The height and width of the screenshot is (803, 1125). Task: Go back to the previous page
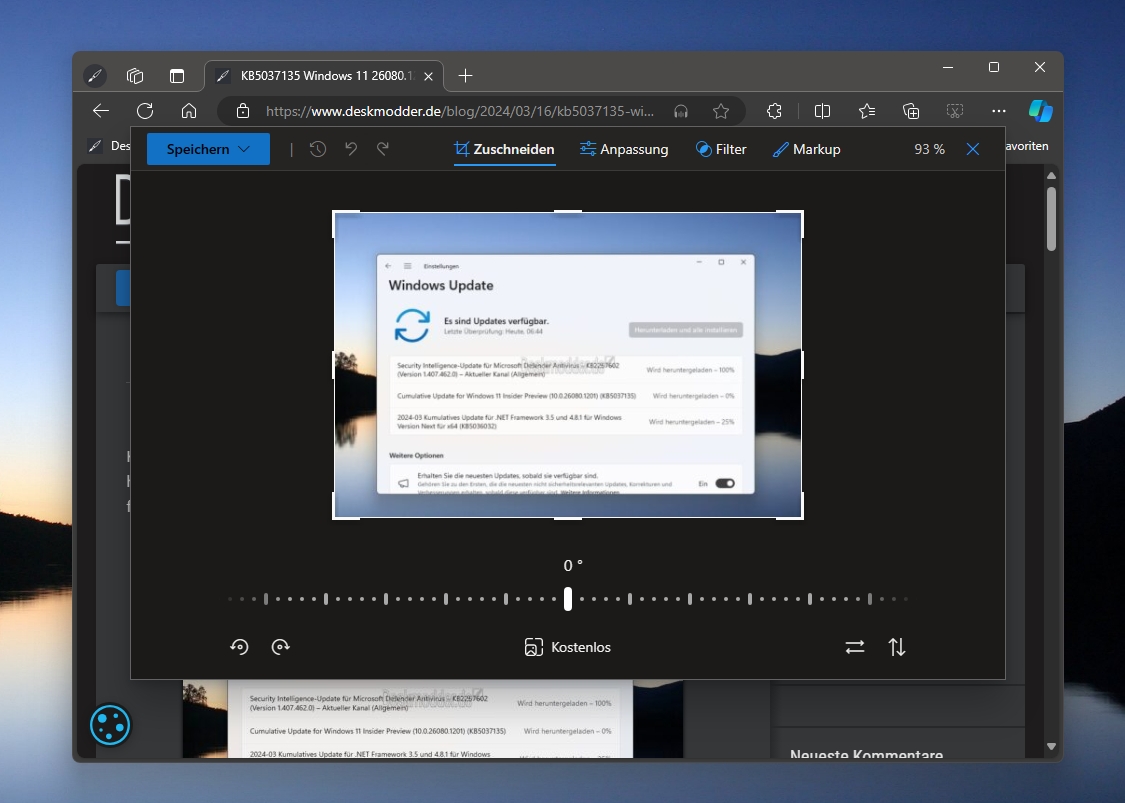click(101, 111)
